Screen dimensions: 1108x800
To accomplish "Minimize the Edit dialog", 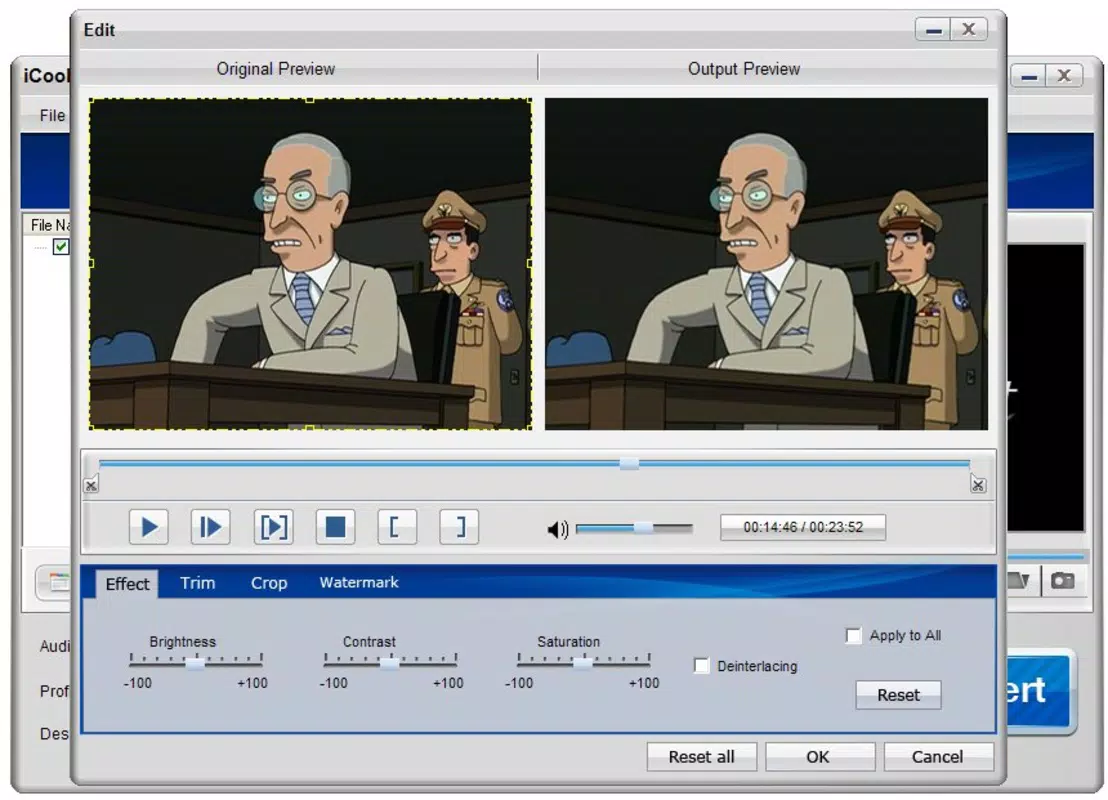I will click(933, 30).
